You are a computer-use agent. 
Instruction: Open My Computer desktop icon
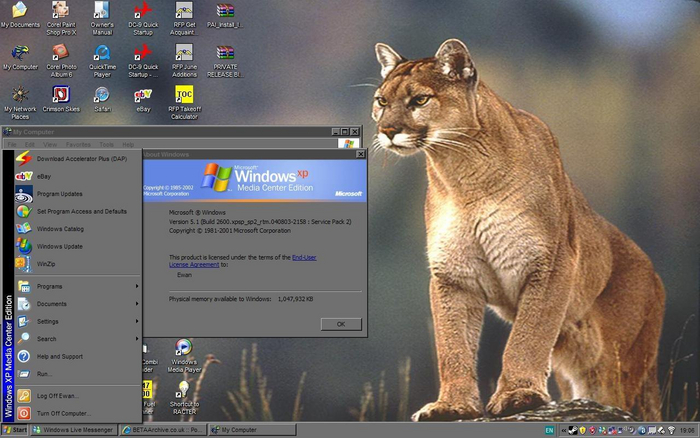point(20,57)
